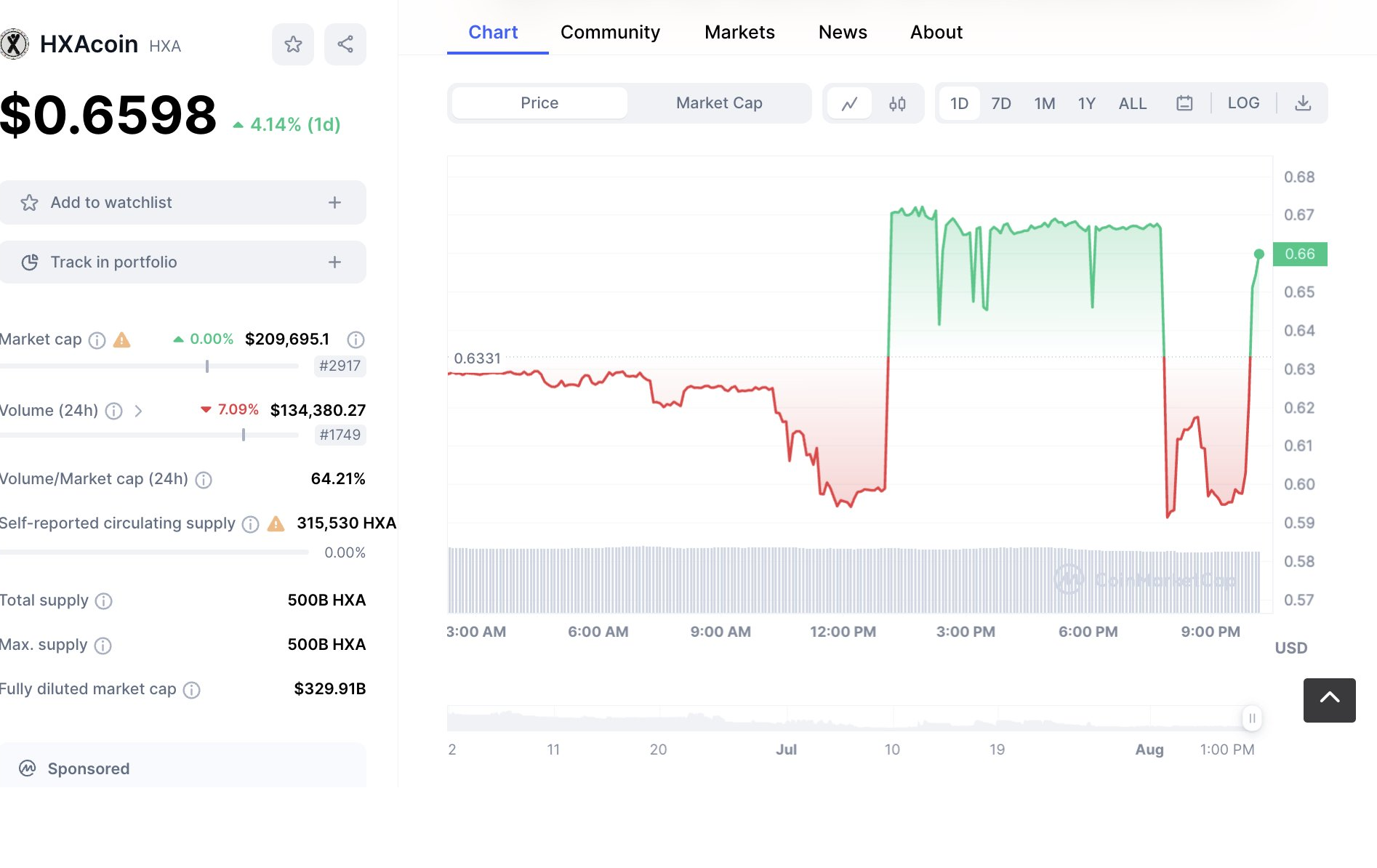The width and height of the screenshot is (1377, 868).
Task: Open the Markets tab
Action: (739, 32)
